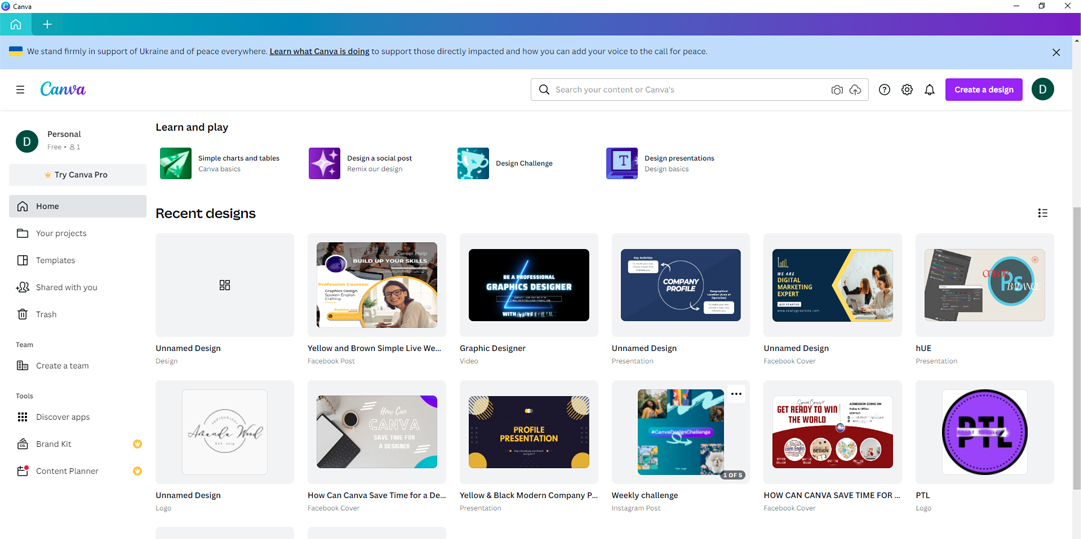Viewport: 1081px width, 539px height.
Task: Open the Settings gear icon
Action: coord(907,90)
